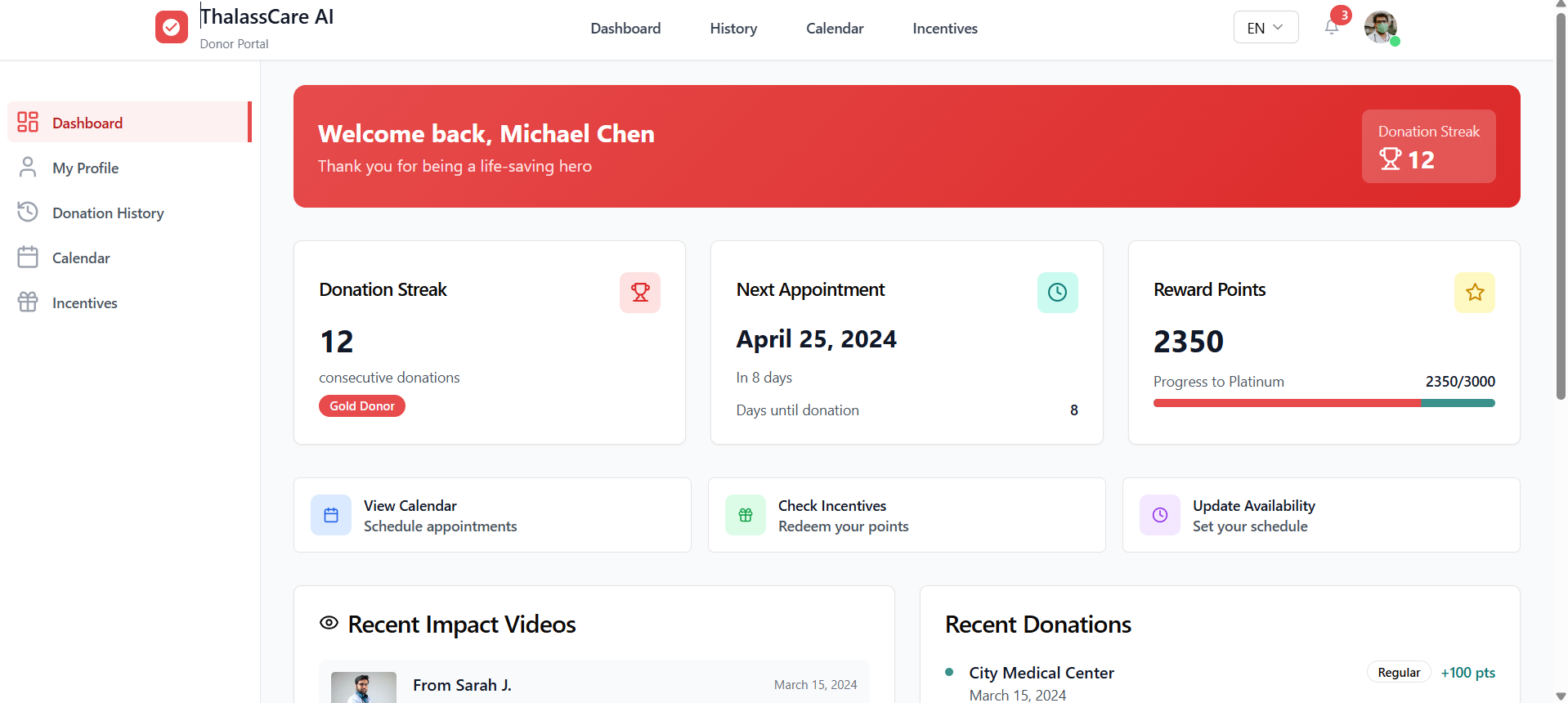Screen dimensions: 1568x703
Task: Click the Regular tag on City Medical Center
Action: click(x=1399, y=672)
